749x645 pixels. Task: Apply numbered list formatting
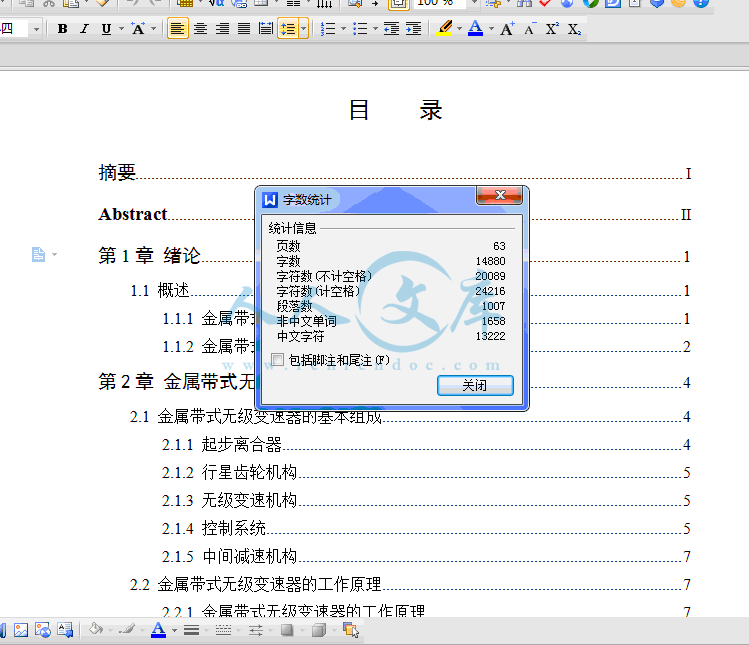(328, 29)
